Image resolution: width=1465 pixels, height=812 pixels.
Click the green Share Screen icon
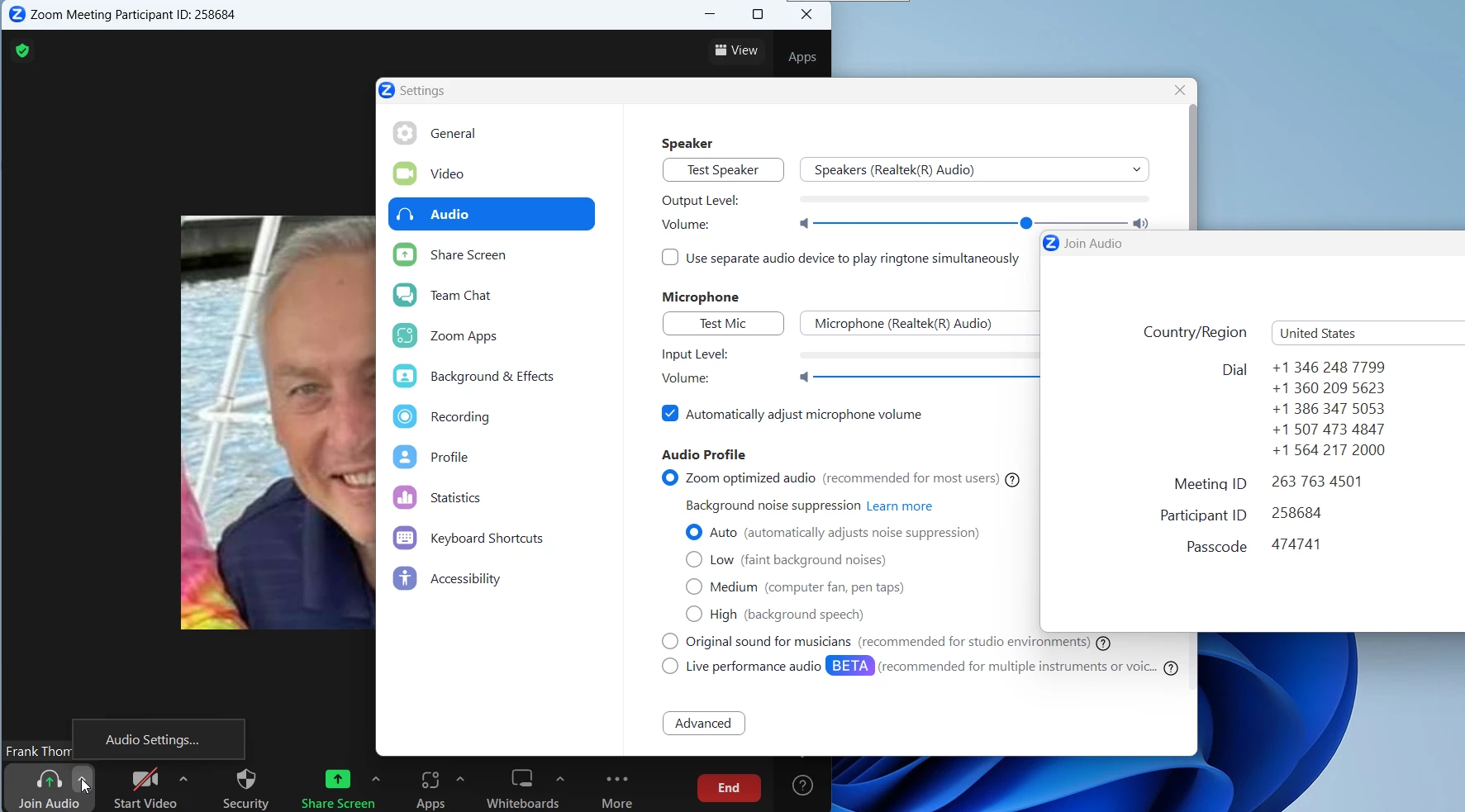click(338, 779)
